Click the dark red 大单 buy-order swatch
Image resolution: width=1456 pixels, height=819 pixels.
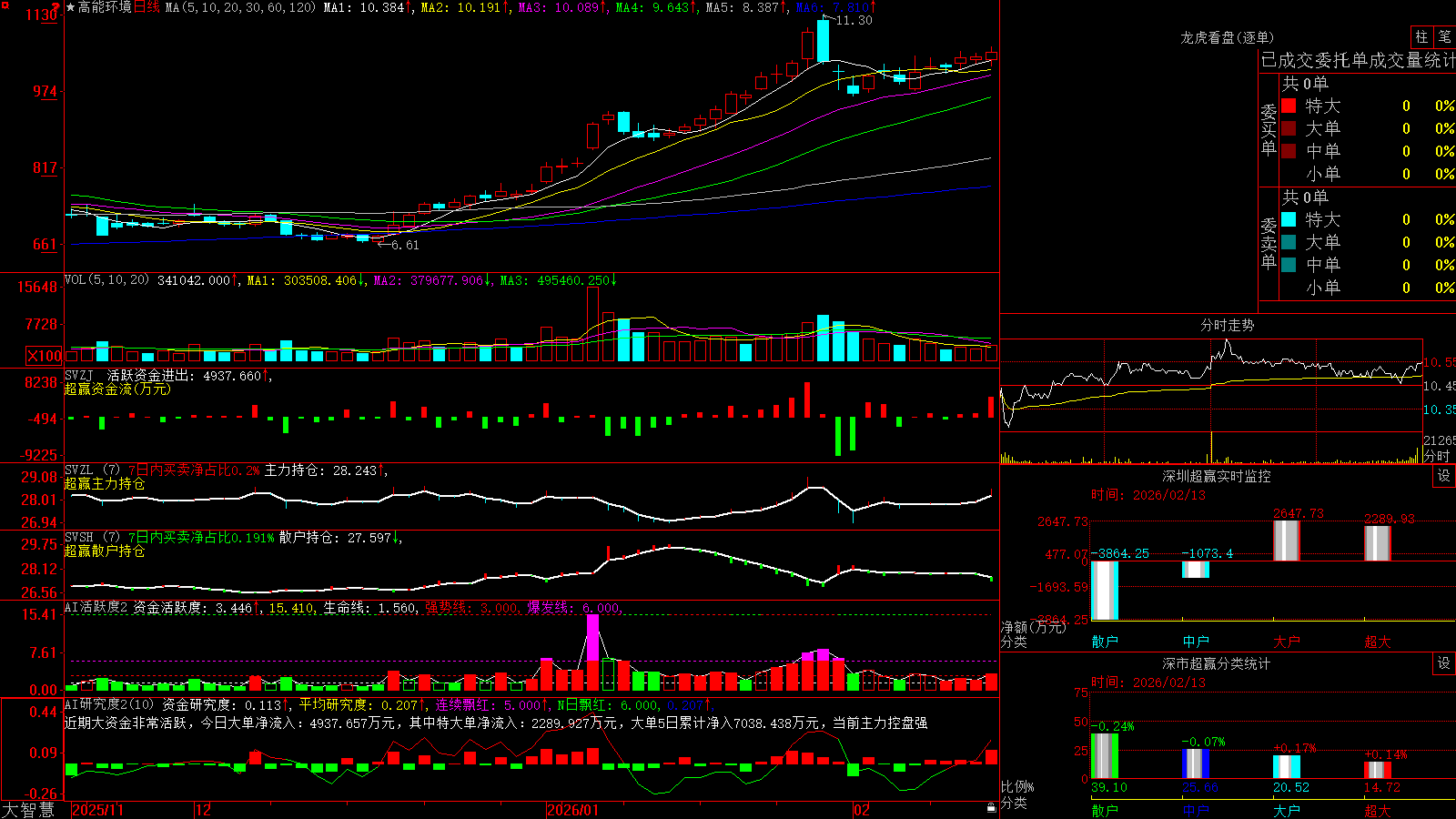tap(1289, 128)
